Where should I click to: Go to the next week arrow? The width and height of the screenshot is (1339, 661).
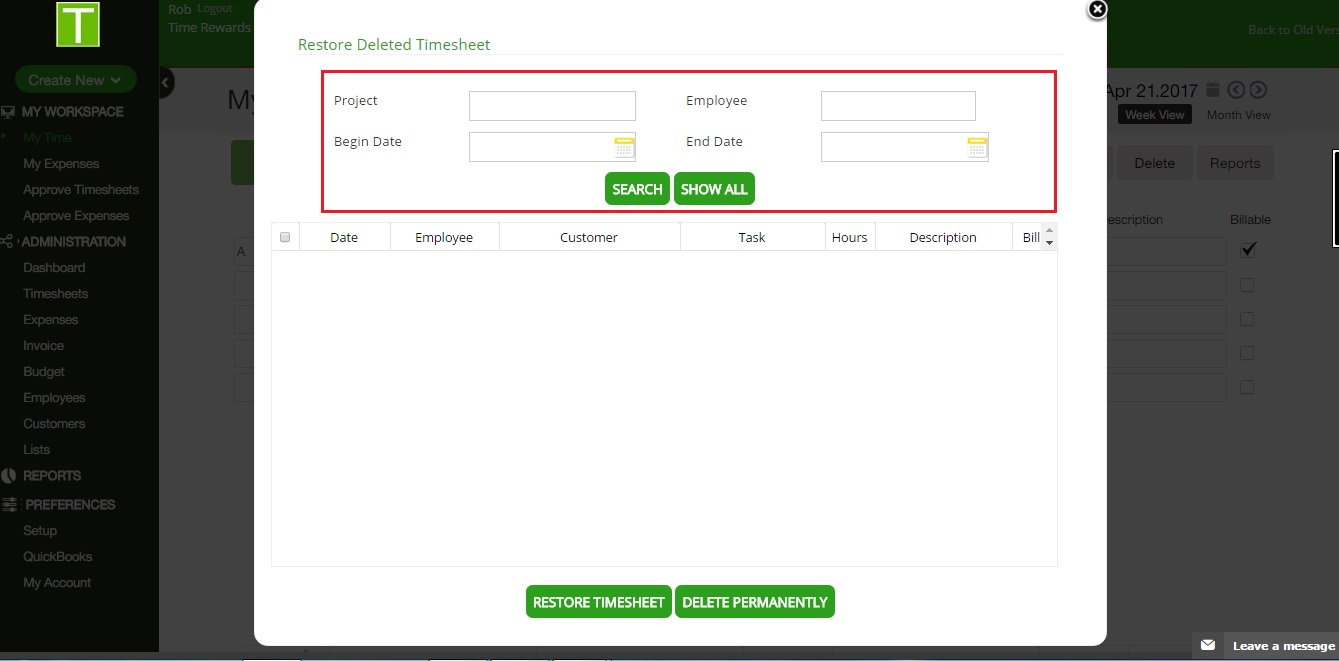pyautogui.click(x=1258, y=90)
